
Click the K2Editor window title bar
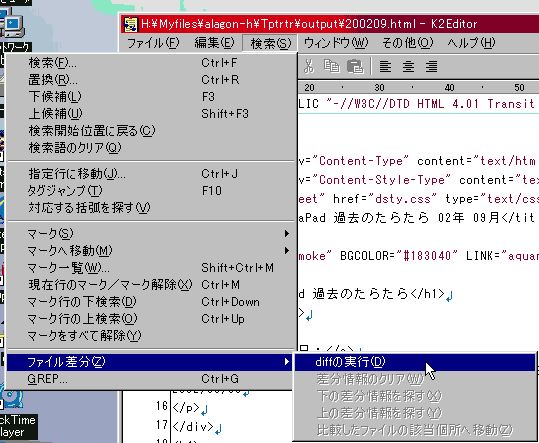(330, 24)
